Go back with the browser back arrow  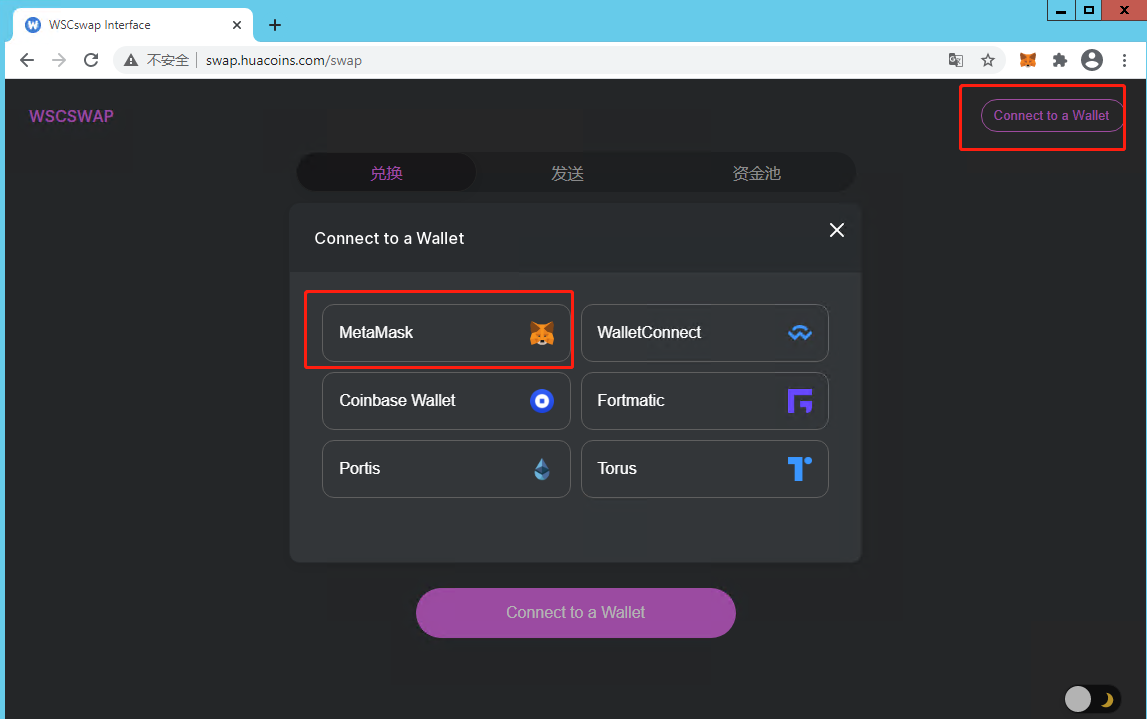tap(27, 60)
